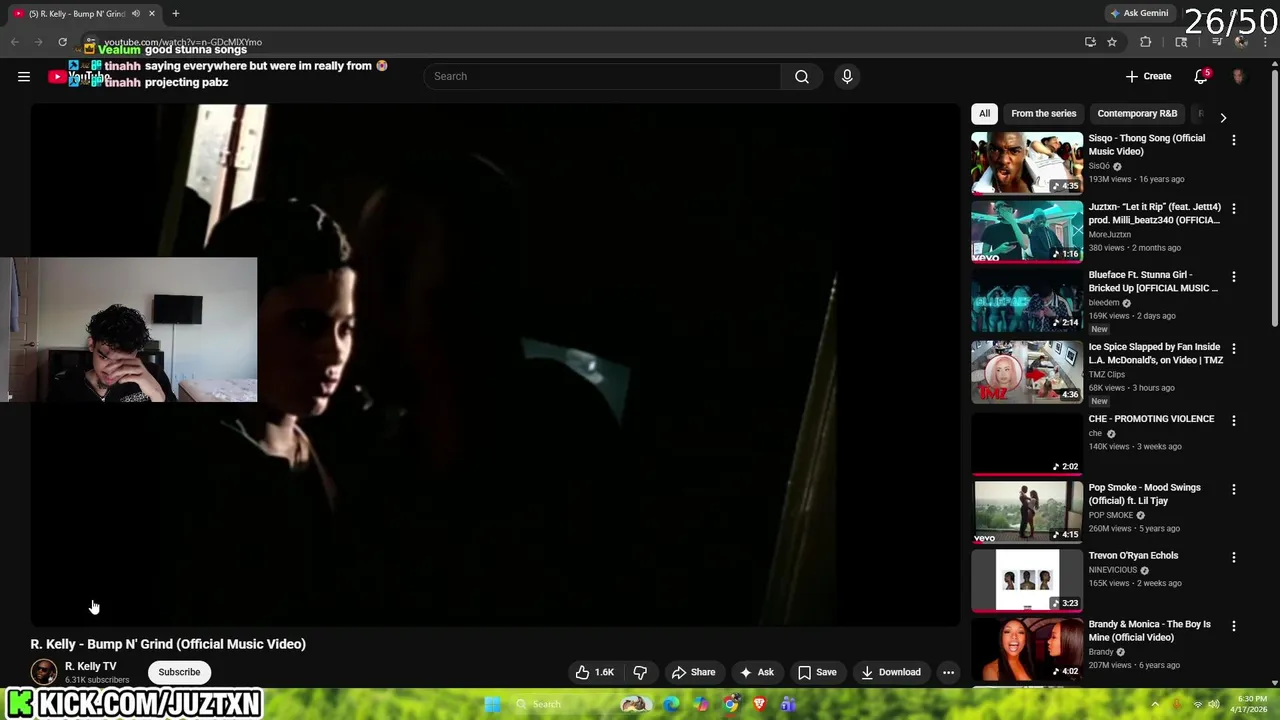
Task: Play the Brandy & Monica thumbnail
Action: (1027, 649)
